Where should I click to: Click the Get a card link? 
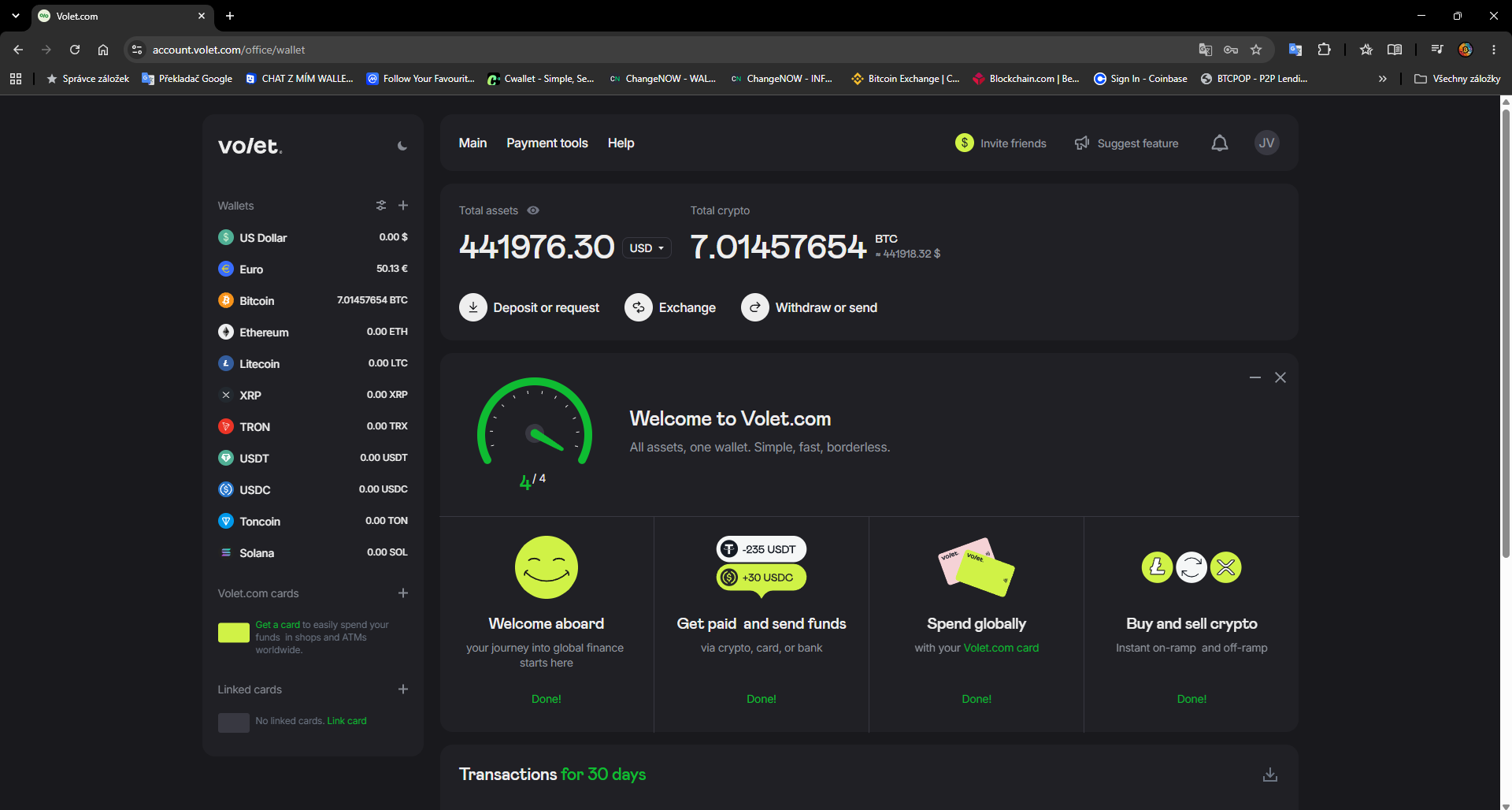278,625
